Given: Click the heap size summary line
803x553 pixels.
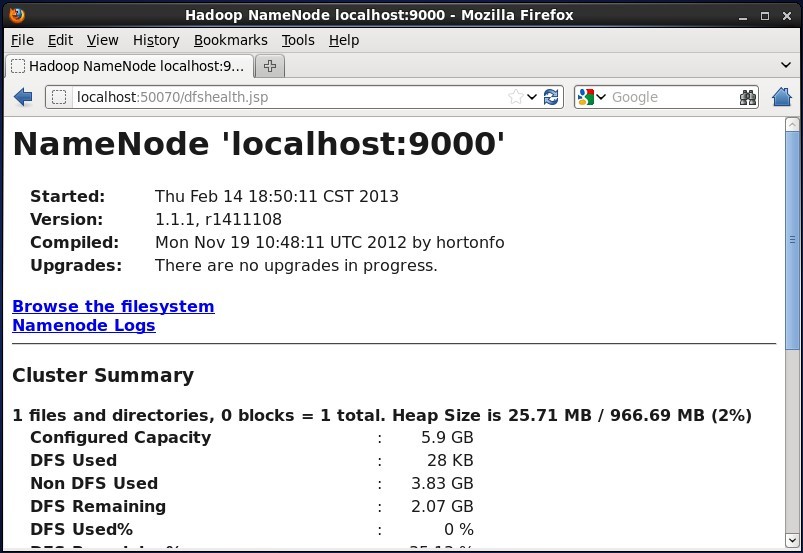Looking at the screenshot, I should [382, 415].
